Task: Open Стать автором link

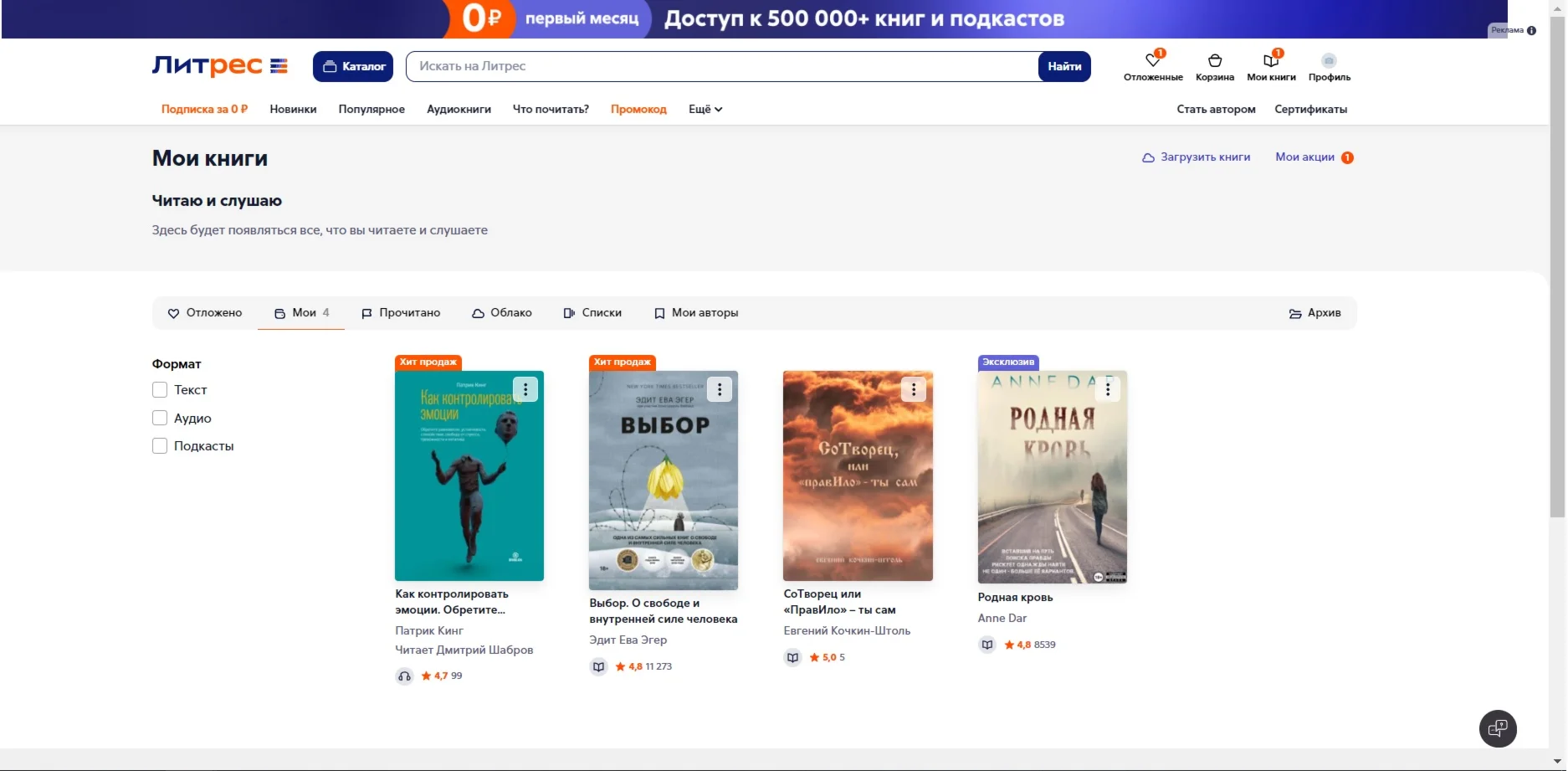Action: tap(1216, 109)
